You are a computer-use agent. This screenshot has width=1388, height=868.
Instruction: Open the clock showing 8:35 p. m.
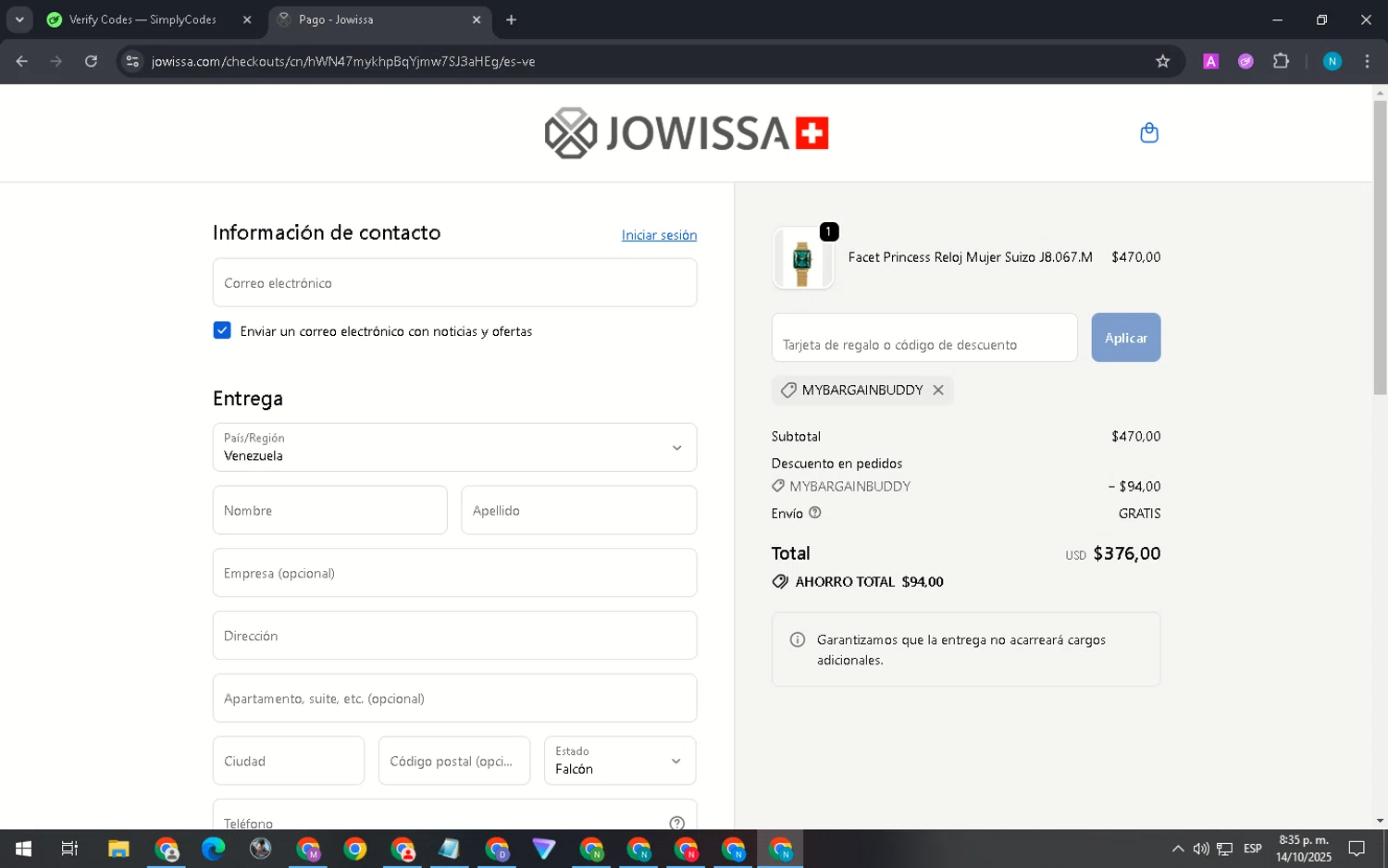(x=1303, y=849)
